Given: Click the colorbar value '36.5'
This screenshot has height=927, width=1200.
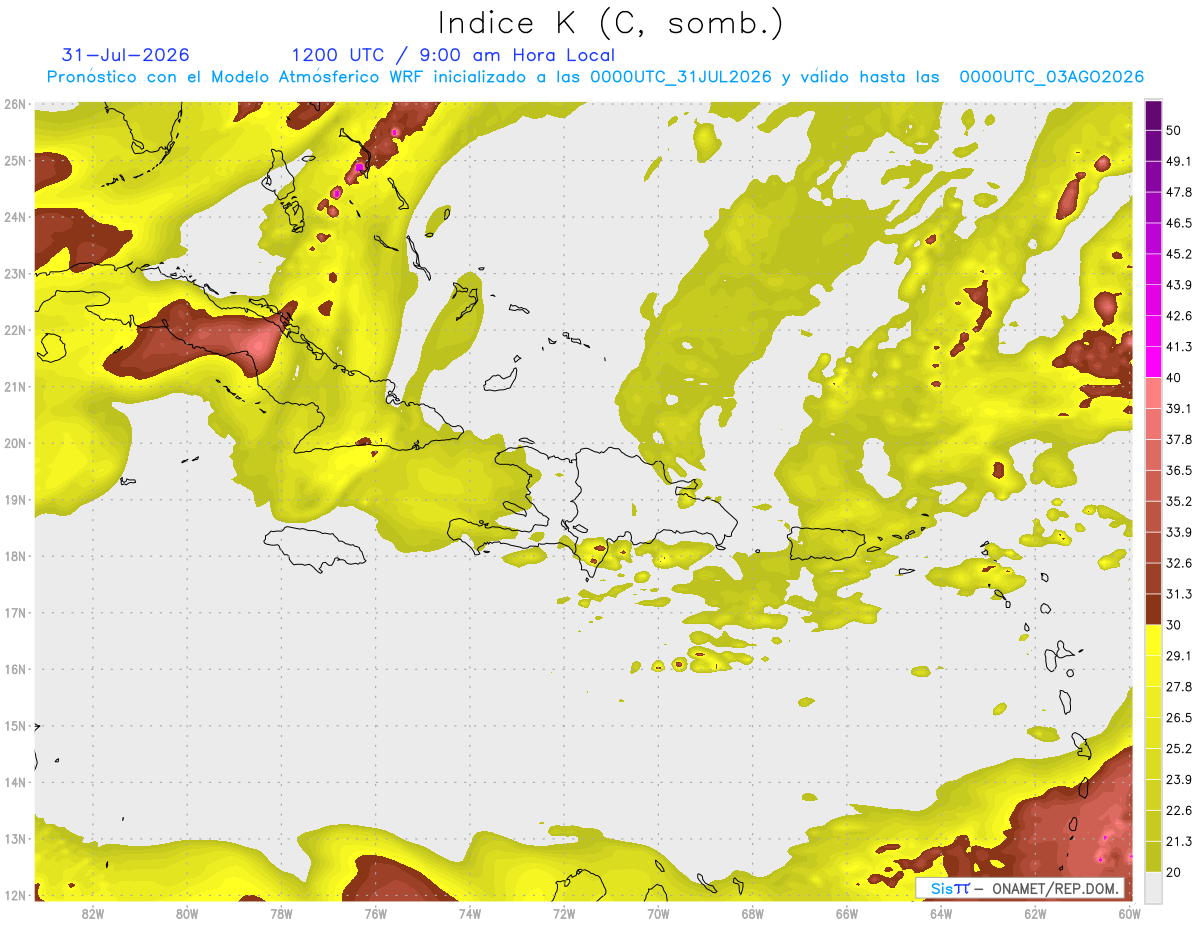Looking at the screenshot, I should [1178, 470].
